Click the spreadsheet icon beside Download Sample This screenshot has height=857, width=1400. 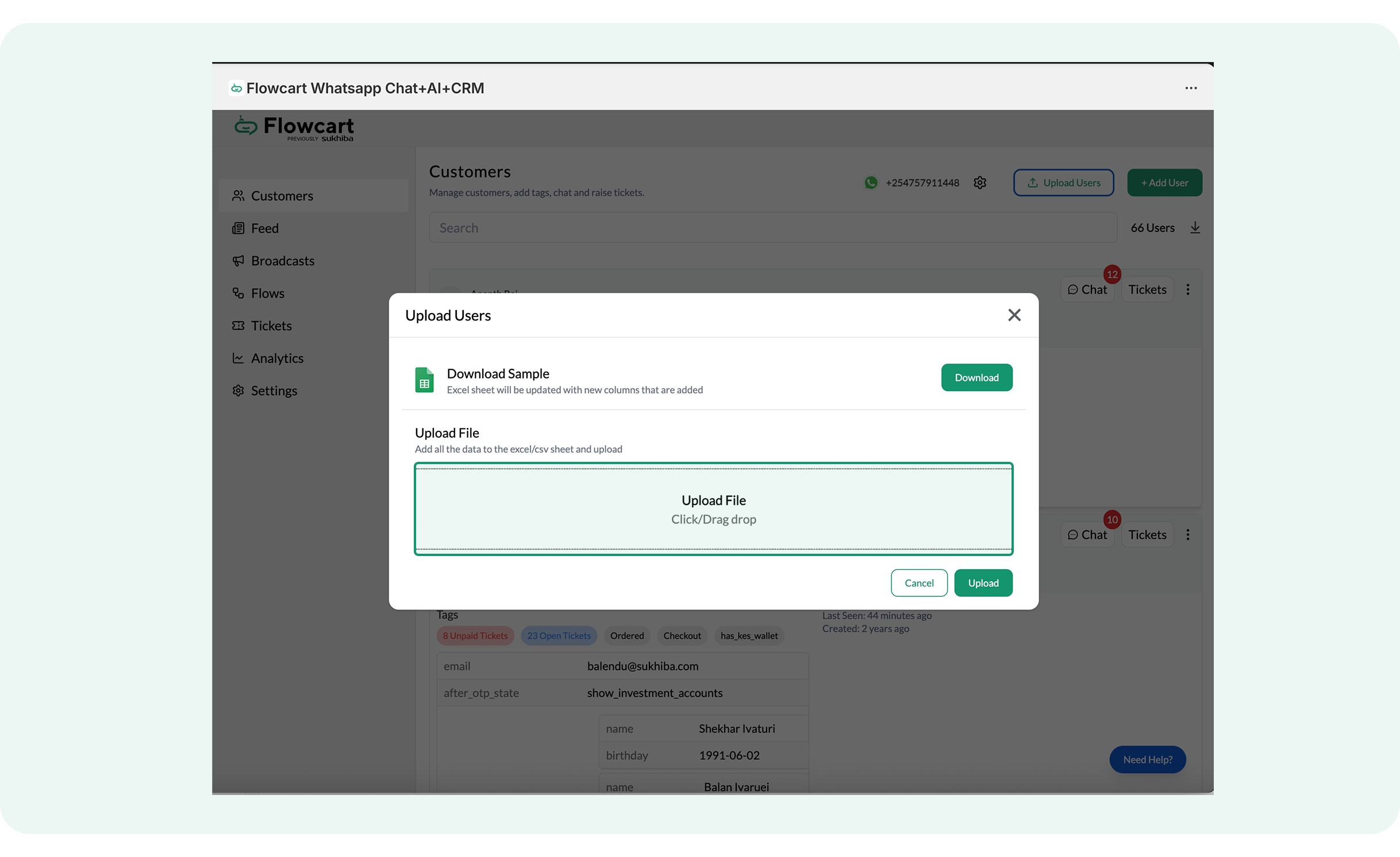[424, 380]
